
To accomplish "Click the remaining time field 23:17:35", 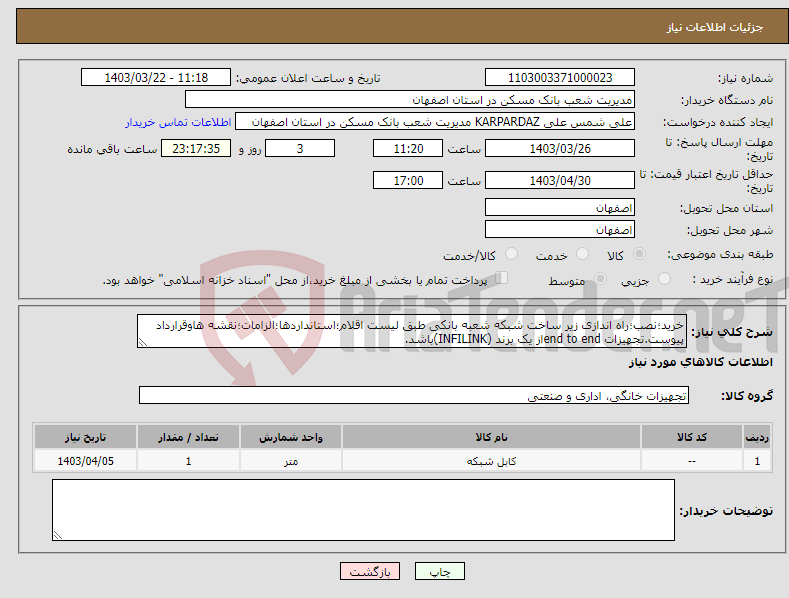I will [x=196, y=148].
